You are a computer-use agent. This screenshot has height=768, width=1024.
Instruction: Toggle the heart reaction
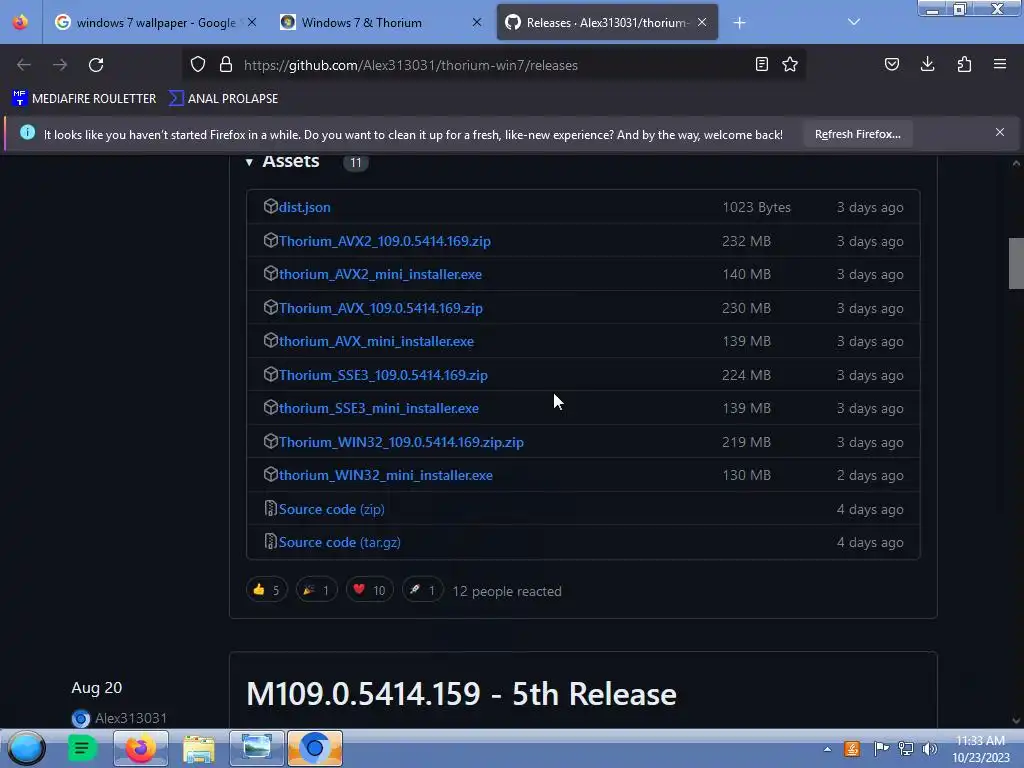coord(370,590)
